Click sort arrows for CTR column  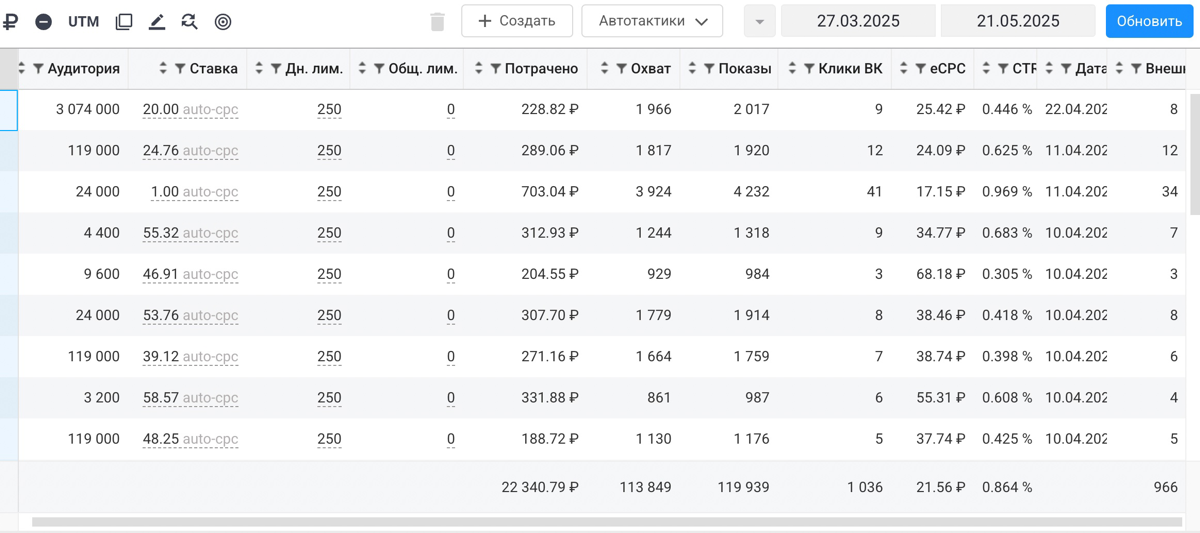click(986, 69)
